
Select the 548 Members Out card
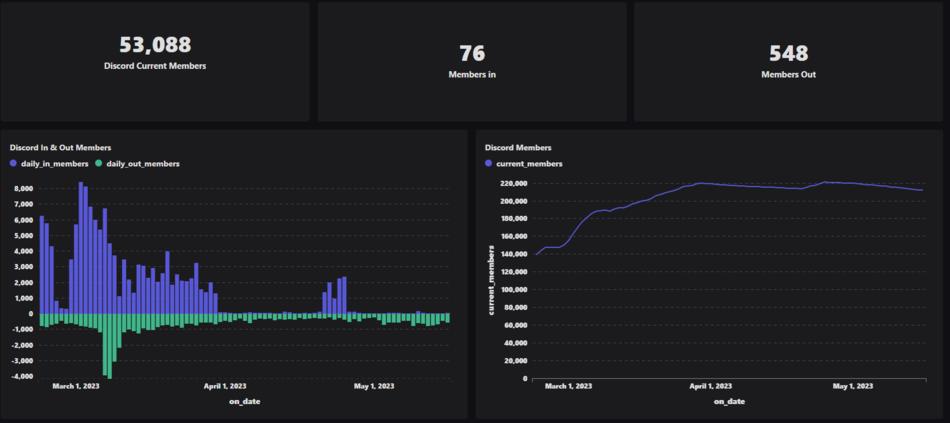788,61
